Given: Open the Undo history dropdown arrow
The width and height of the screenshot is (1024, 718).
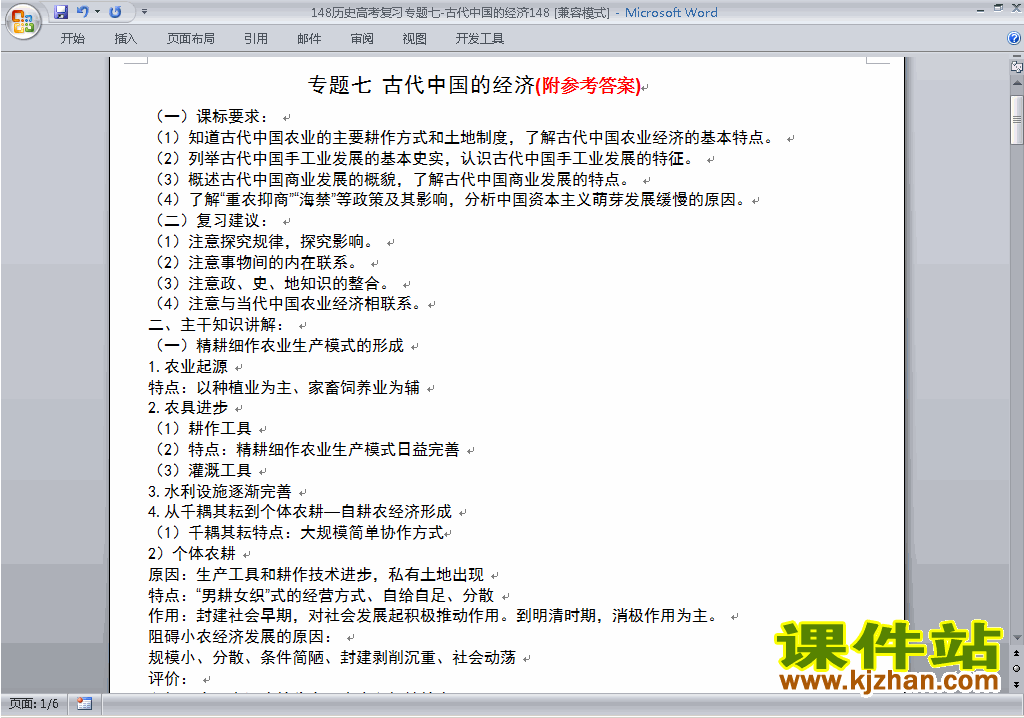Looking at the screenshot, I should tap(97, 12).
